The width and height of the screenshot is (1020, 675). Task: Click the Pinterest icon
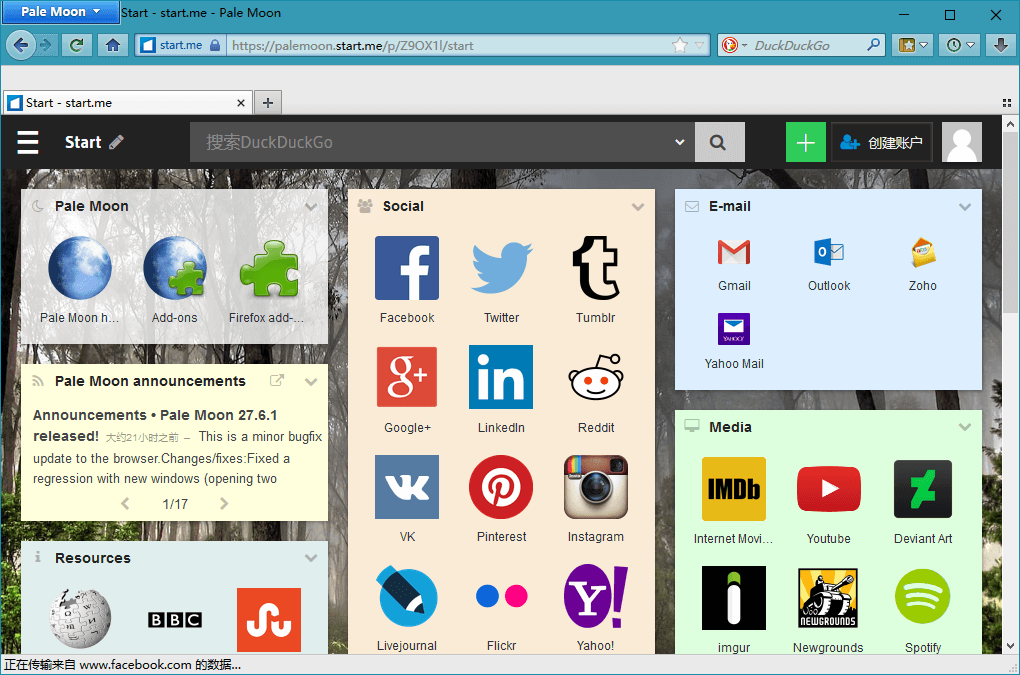coord(501,487)
